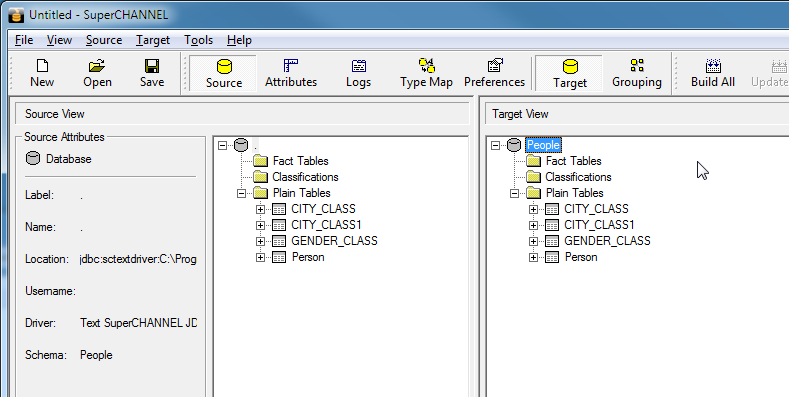The image size is (789, 397).
Task: Open the Attributes toolbar icon
Action: [x=291, y=73]
